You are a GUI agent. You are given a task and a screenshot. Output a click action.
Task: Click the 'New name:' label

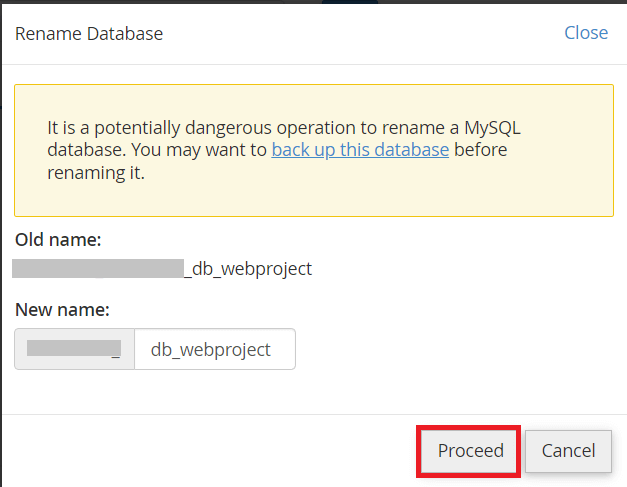click(62, 310)
